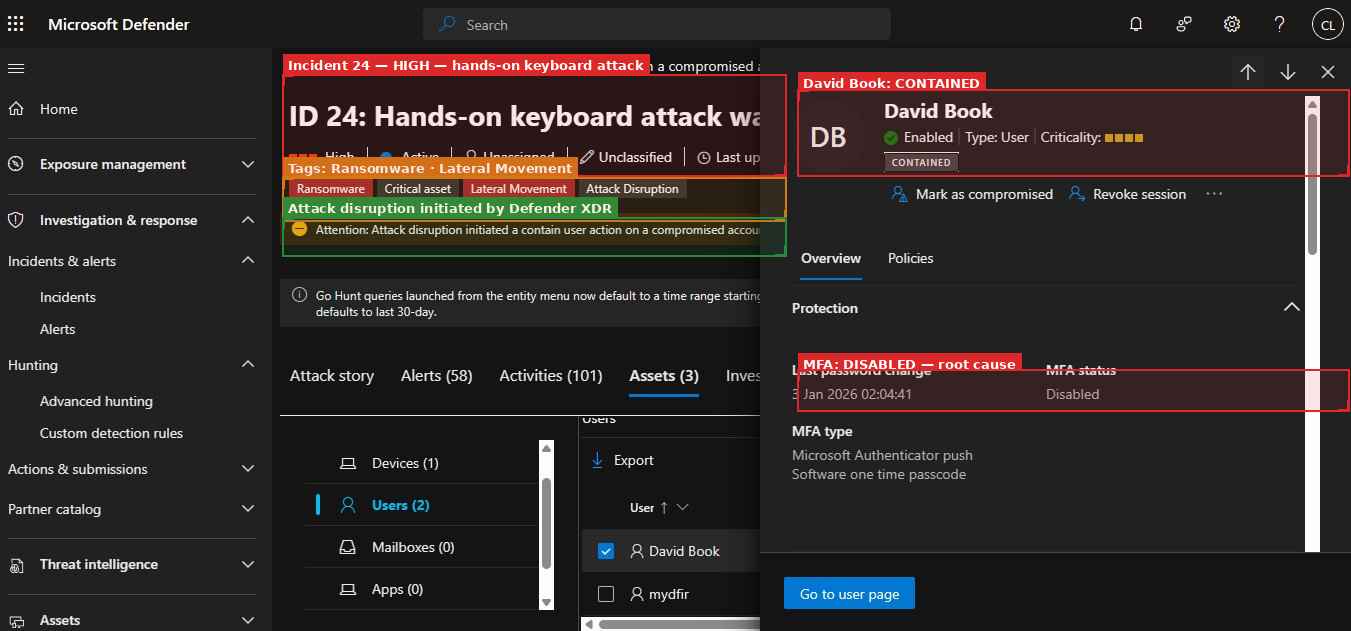
Task: Collapse Incidents & alerts group
Action: (x=248, y=261)
